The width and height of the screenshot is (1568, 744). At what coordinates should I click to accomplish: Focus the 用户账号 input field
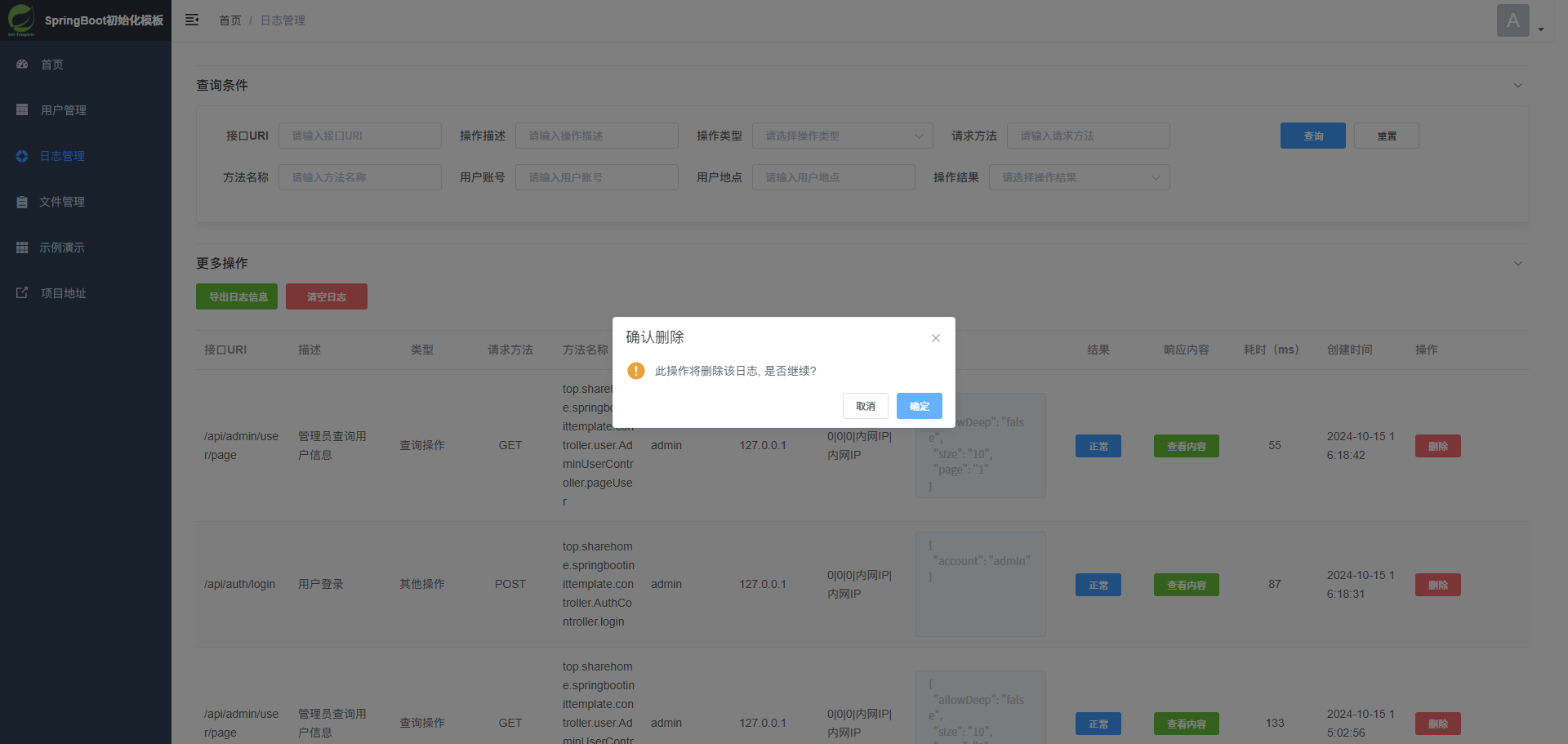[597, 177]
